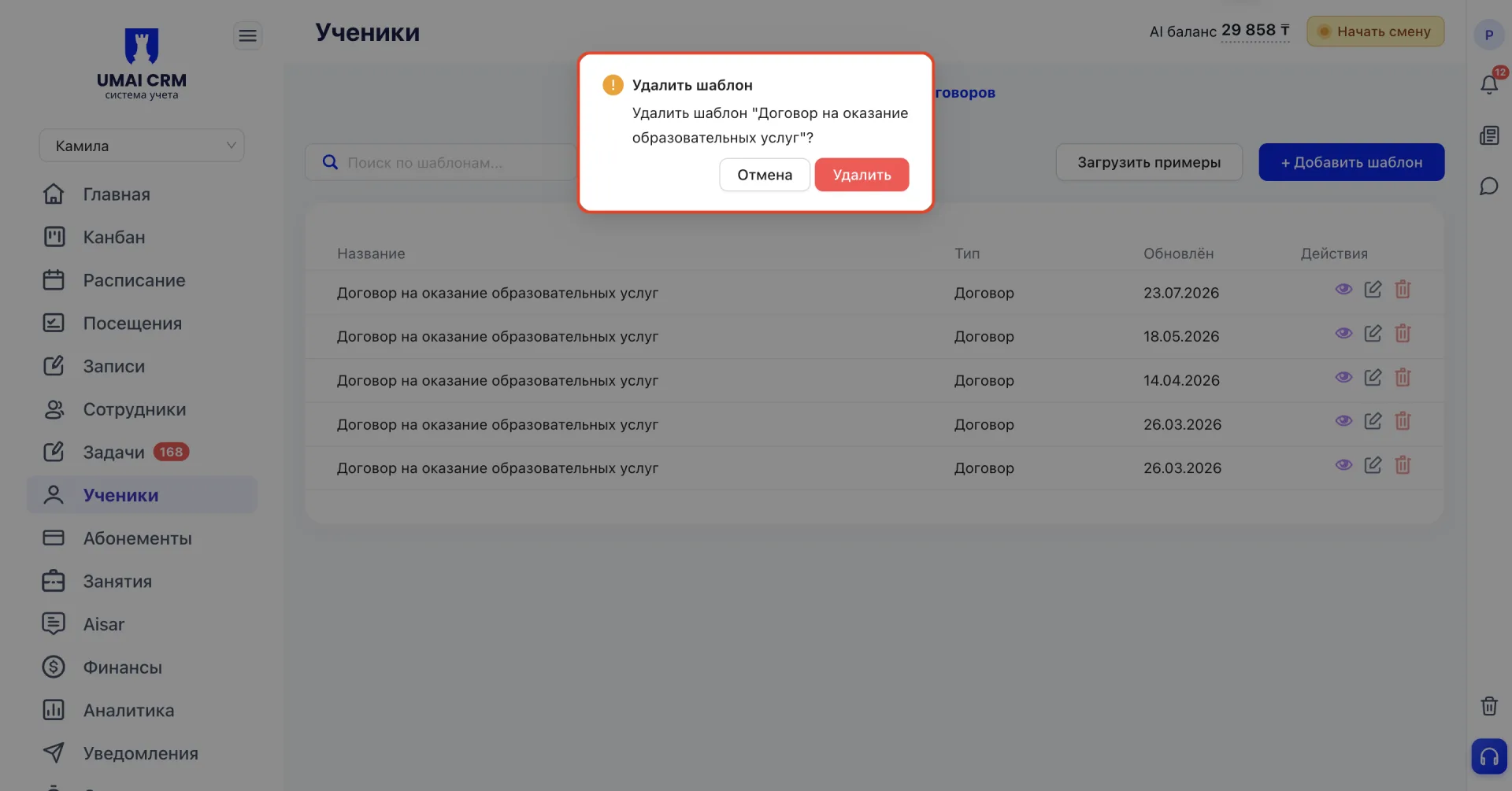This screenshot has width=1512, height=791.
Task: Click the Финансы dollar icon
Action: click(54, 667)
